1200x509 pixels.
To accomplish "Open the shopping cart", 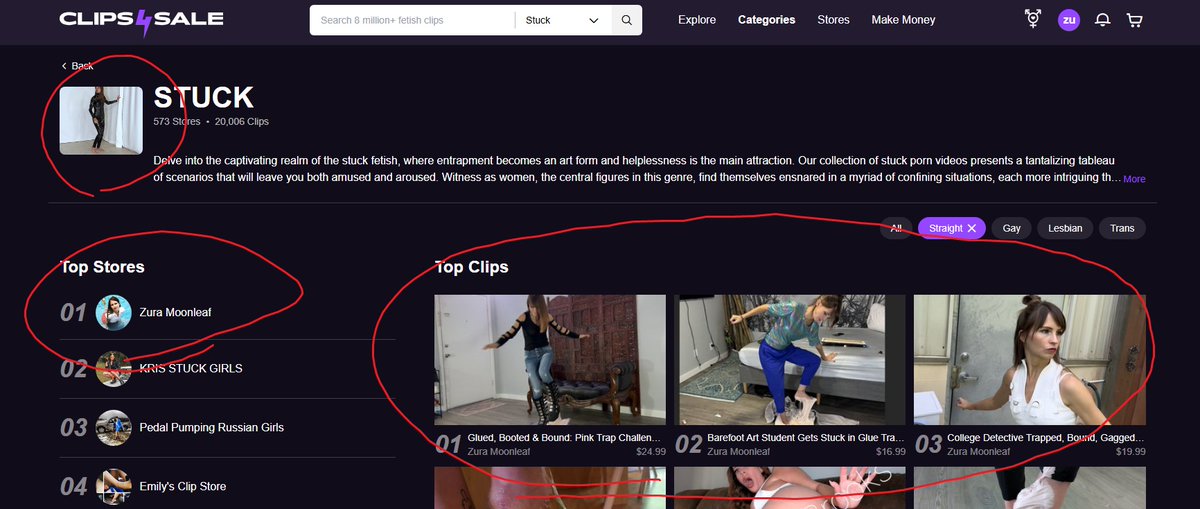I will (1134, 20).
